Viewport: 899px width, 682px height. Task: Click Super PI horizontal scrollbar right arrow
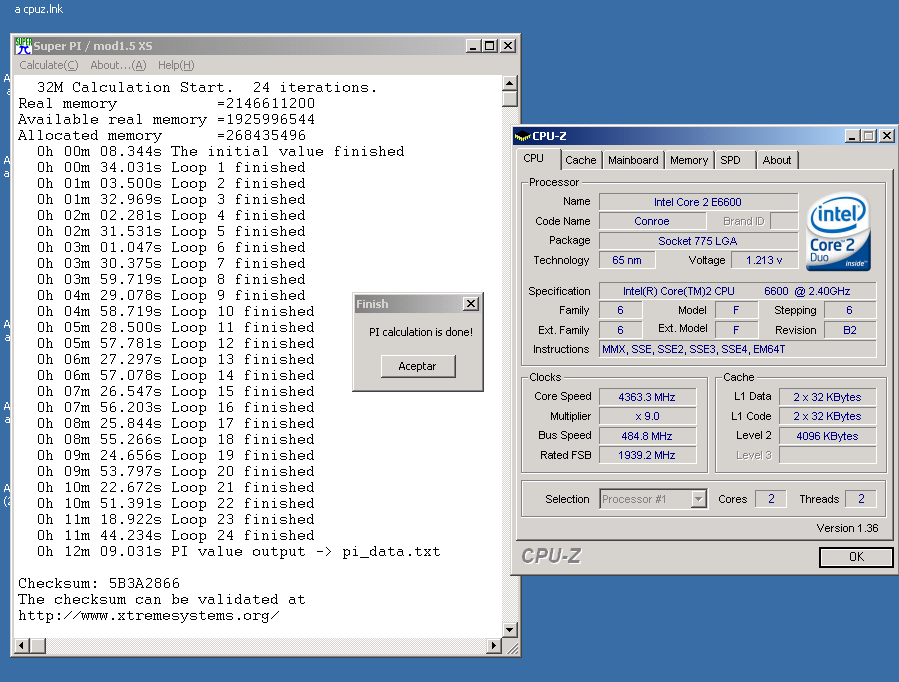(494, 646)
